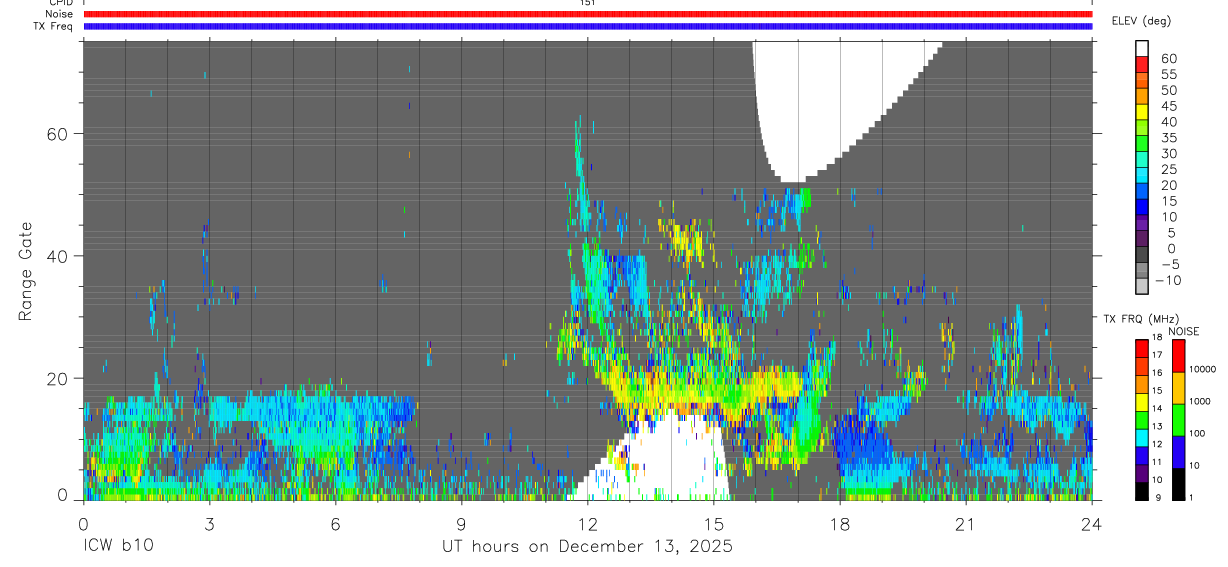Click the NOISE legend value 10000

[x=1203, y=369]
